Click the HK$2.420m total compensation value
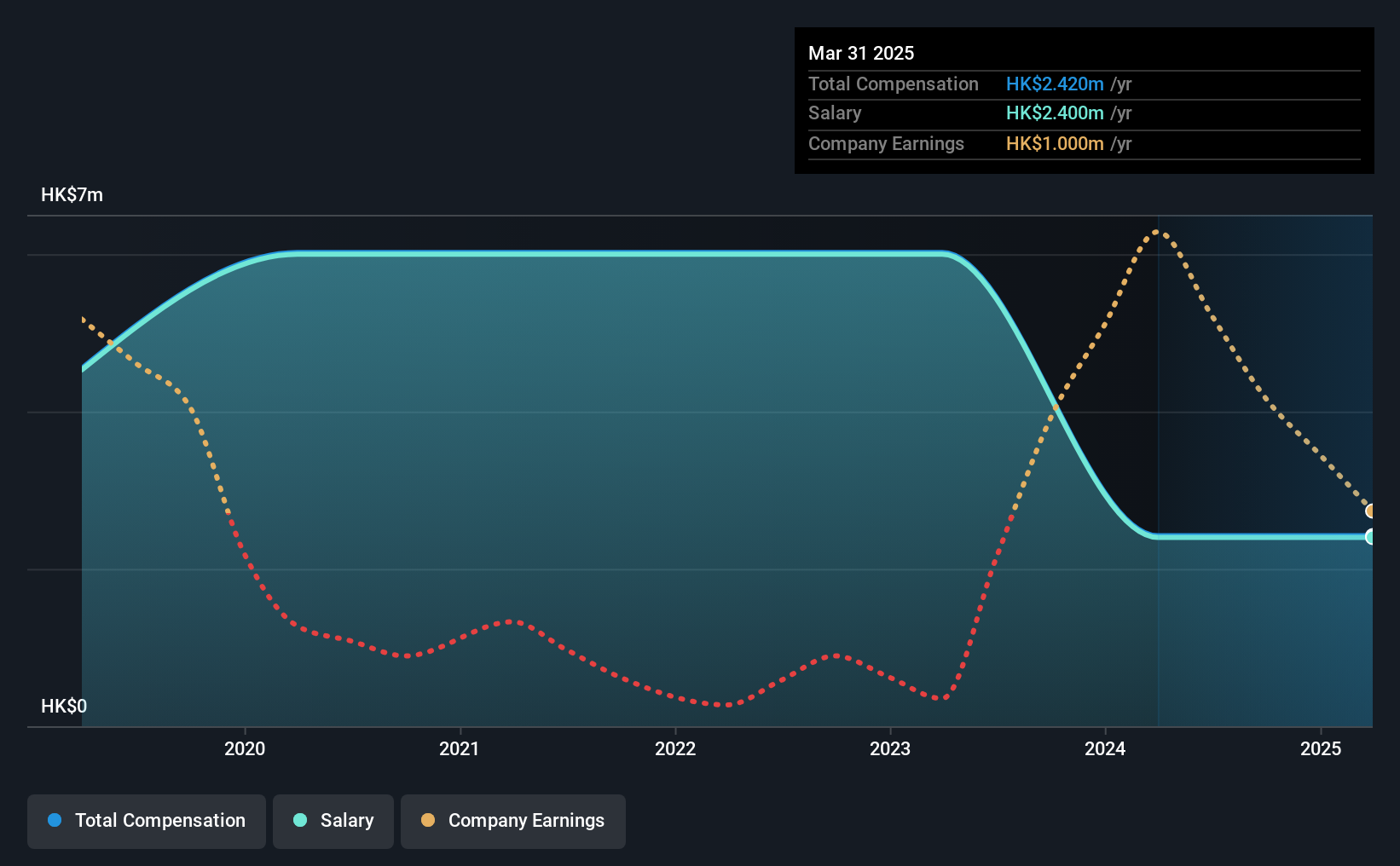This screenshot has width=1400, height=866. [1055, 84]
